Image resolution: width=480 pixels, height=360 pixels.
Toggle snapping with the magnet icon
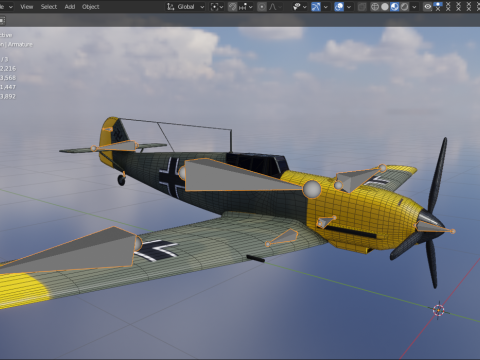(232, 7)
